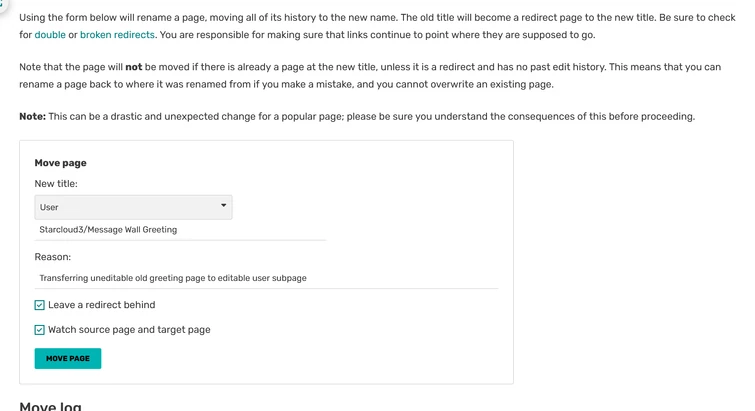Screen dimensions: 755x411
Task: Click the "Leave a redirect behind" label text
Action: click(101, 305)
